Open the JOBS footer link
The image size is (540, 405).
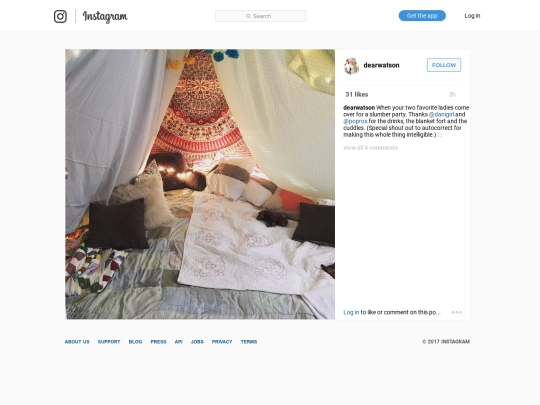[197, 342]
